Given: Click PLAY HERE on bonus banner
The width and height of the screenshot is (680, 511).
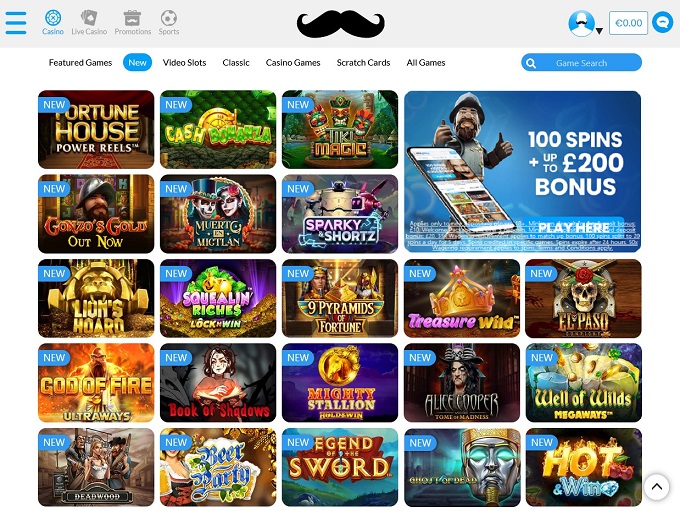Looking at the screenshot, I should [574, 227].
